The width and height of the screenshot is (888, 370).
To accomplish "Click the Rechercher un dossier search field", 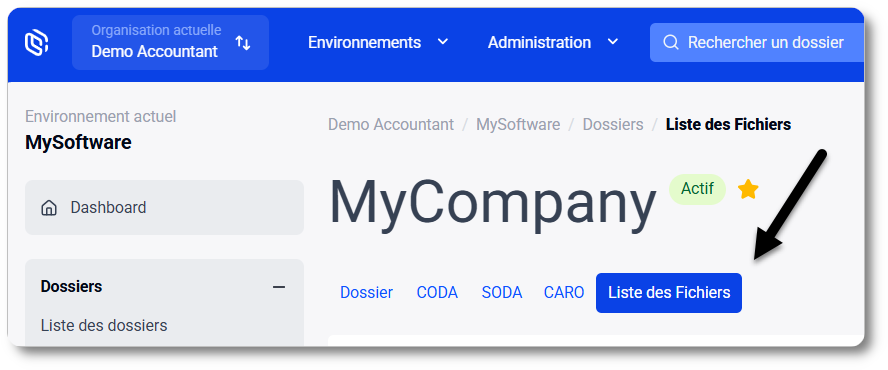I will [757, 42].
